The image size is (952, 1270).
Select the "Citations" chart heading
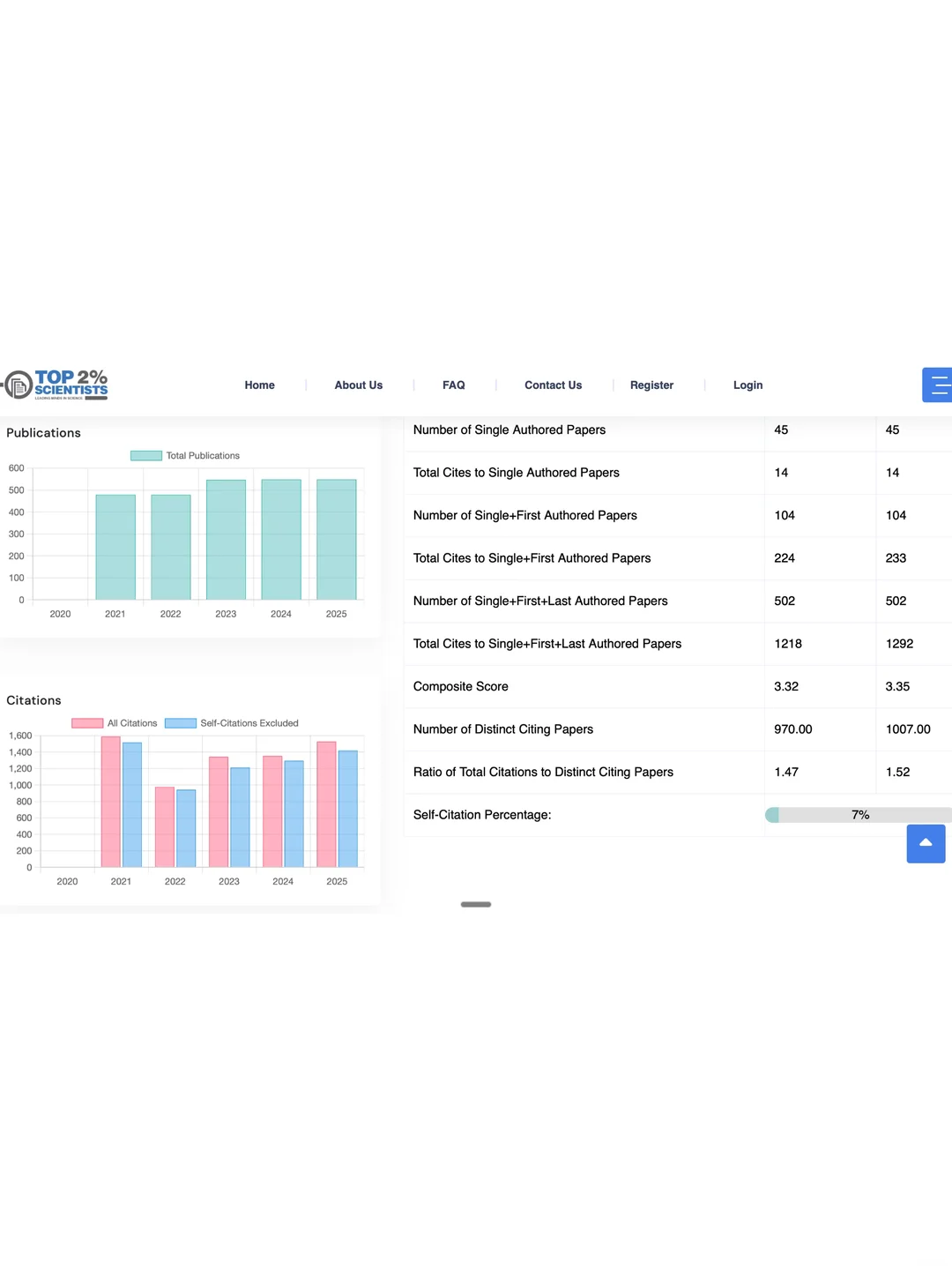click(x=33, y=700)
